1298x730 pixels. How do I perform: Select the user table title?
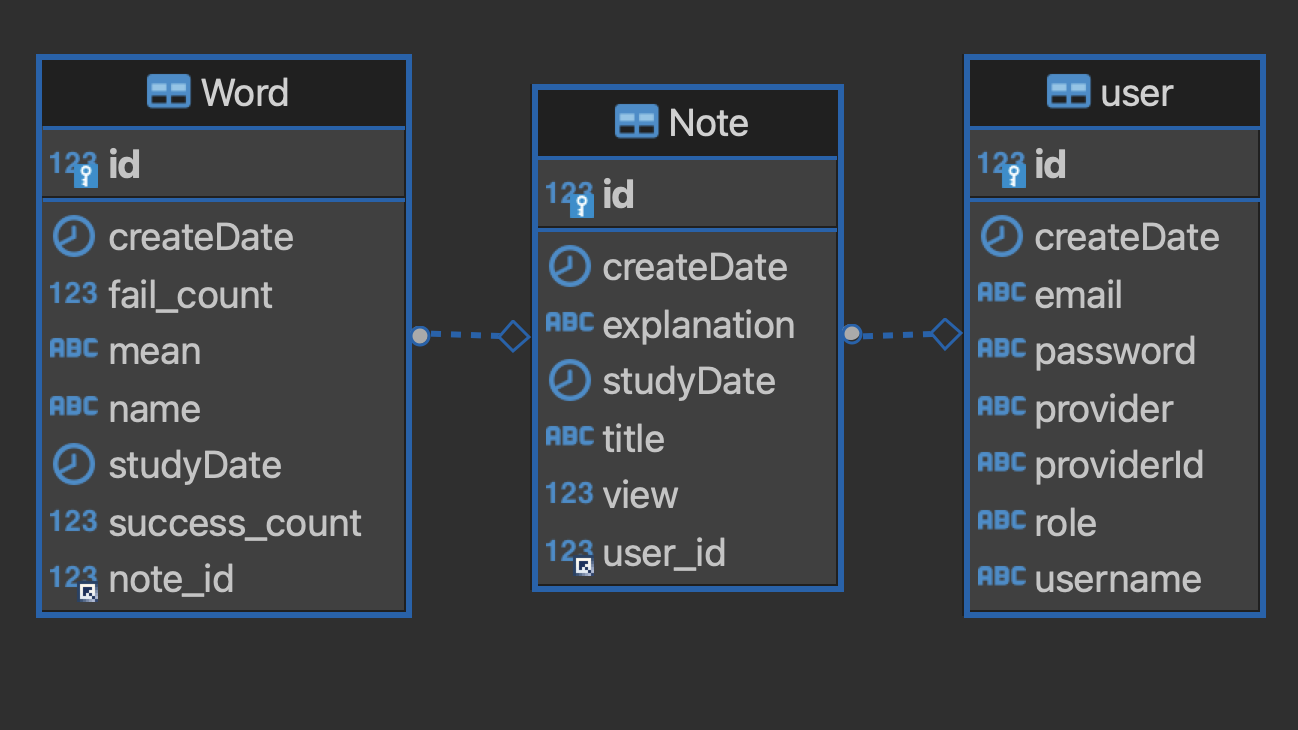click(1137, 93)
